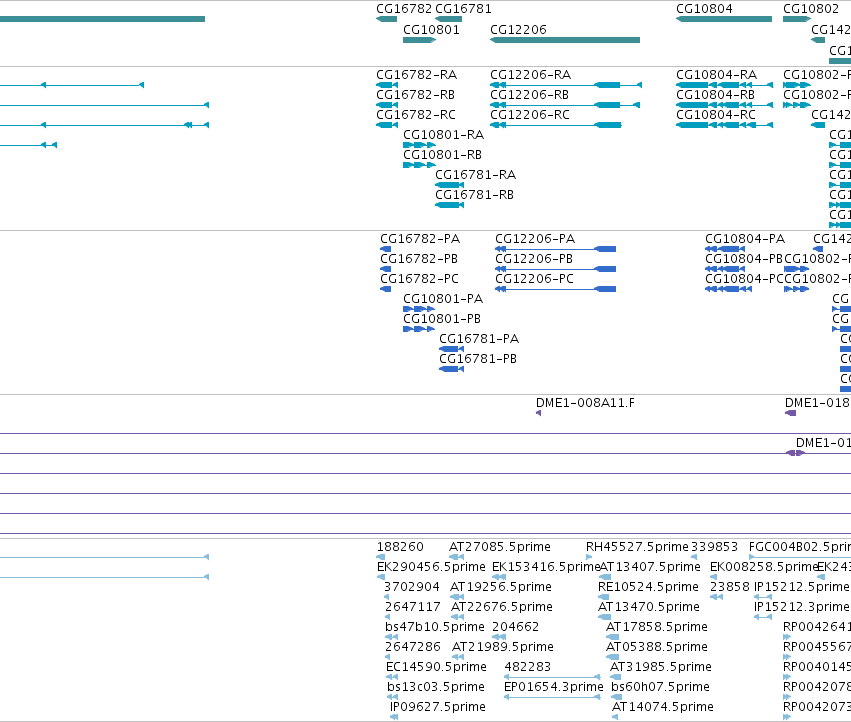Select the CG10804 gene bar
This screenshot has height=722, width=851.
724,19
